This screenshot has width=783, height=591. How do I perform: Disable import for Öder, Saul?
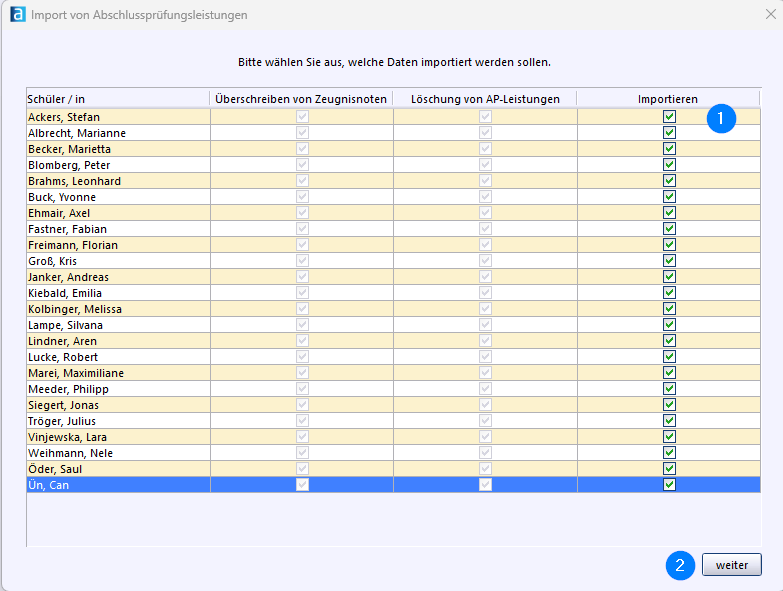(x=669, y=469)
